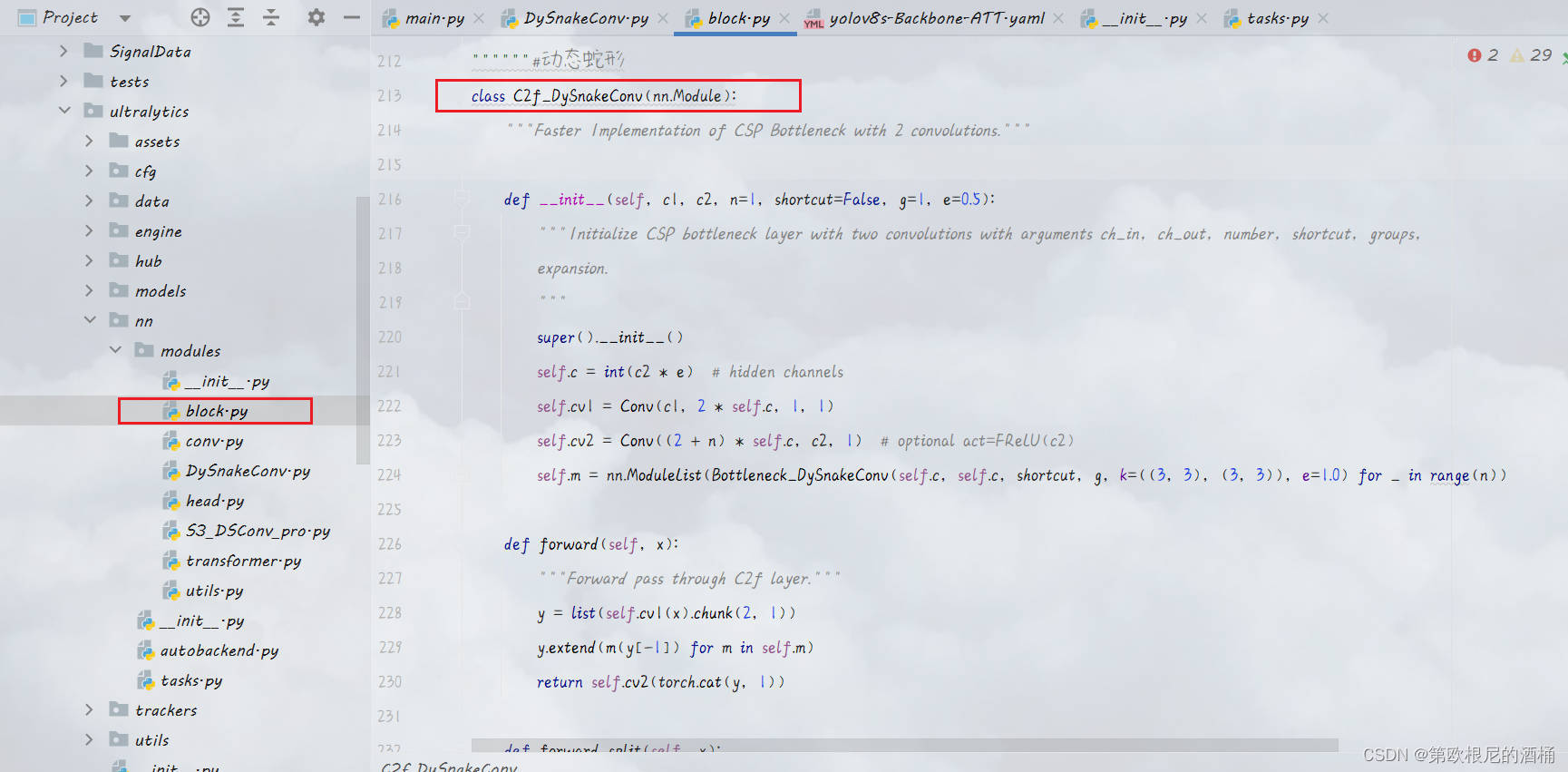Expand the trackers folder
The height and width of the screenshot is (772, 1568).
pos(89,710)
